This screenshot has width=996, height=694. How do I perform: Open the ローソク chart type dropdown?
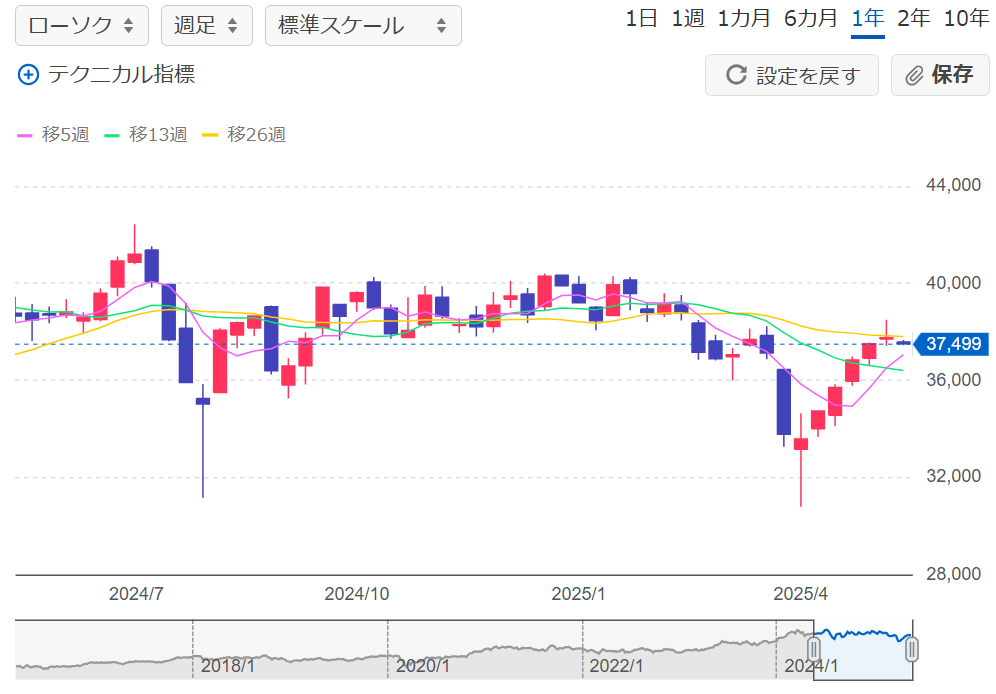click(x=82, y=25)
